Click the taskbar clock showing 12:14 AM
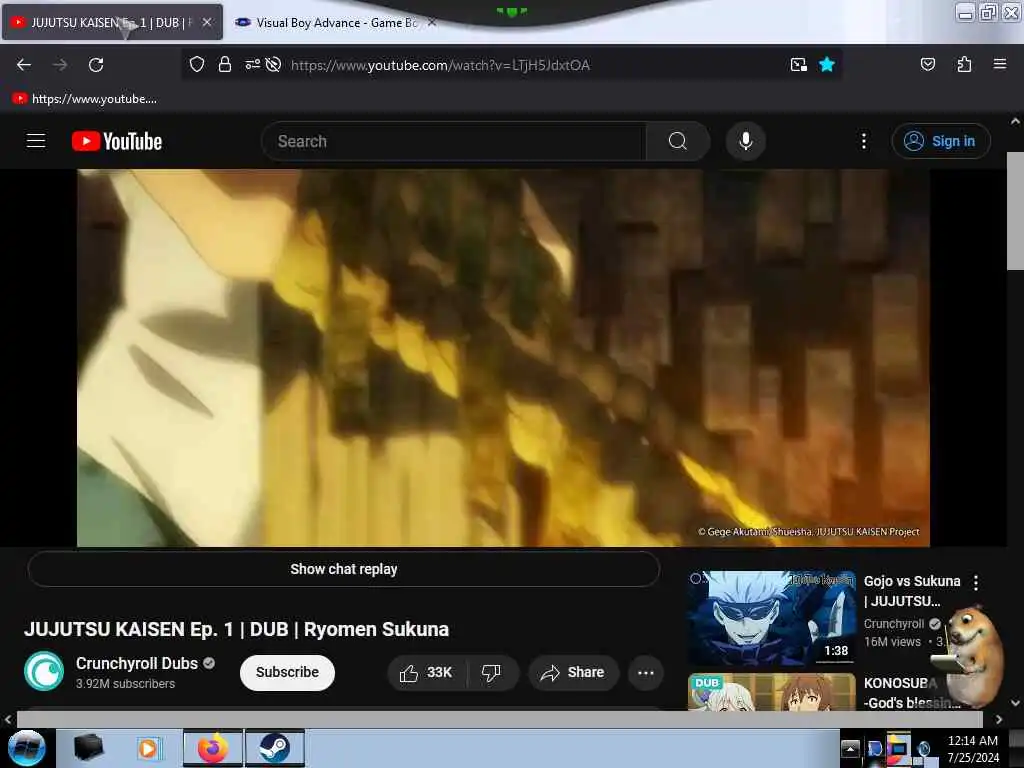Viewport: 1024px width, 768px height. [973, 749]
